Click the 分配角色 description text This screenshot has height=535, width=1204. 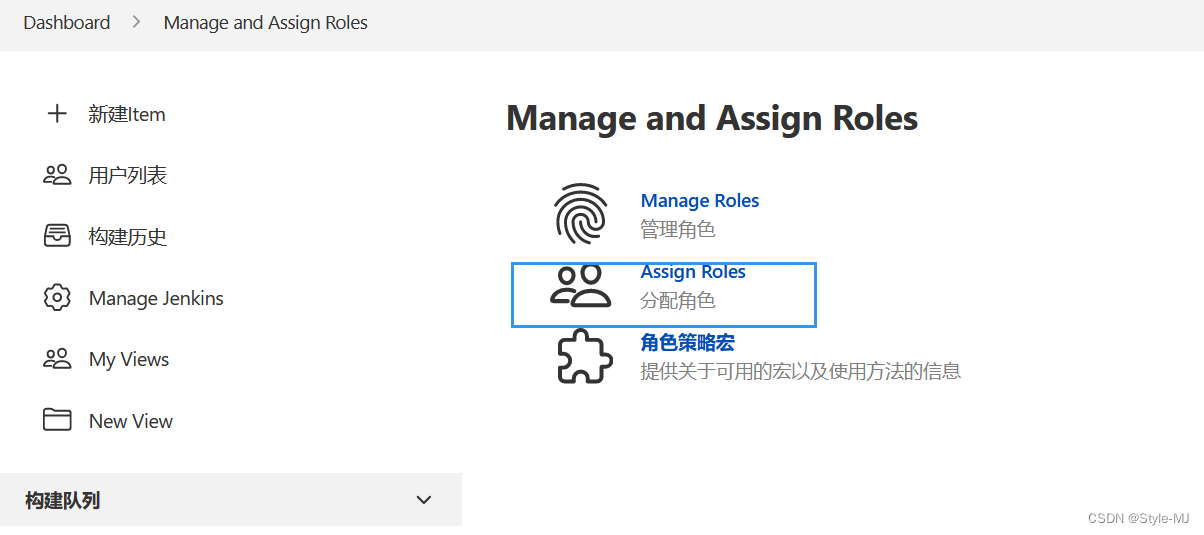[678, 300]
